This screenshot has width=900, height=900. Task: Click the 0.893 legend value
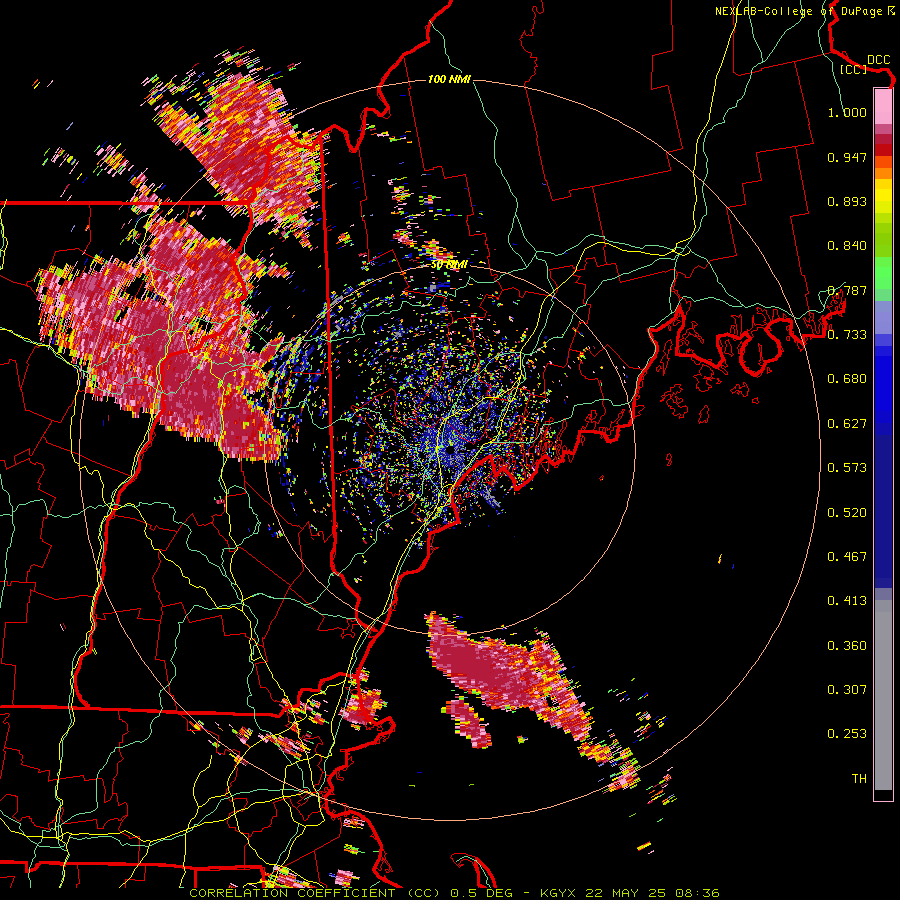847,201
